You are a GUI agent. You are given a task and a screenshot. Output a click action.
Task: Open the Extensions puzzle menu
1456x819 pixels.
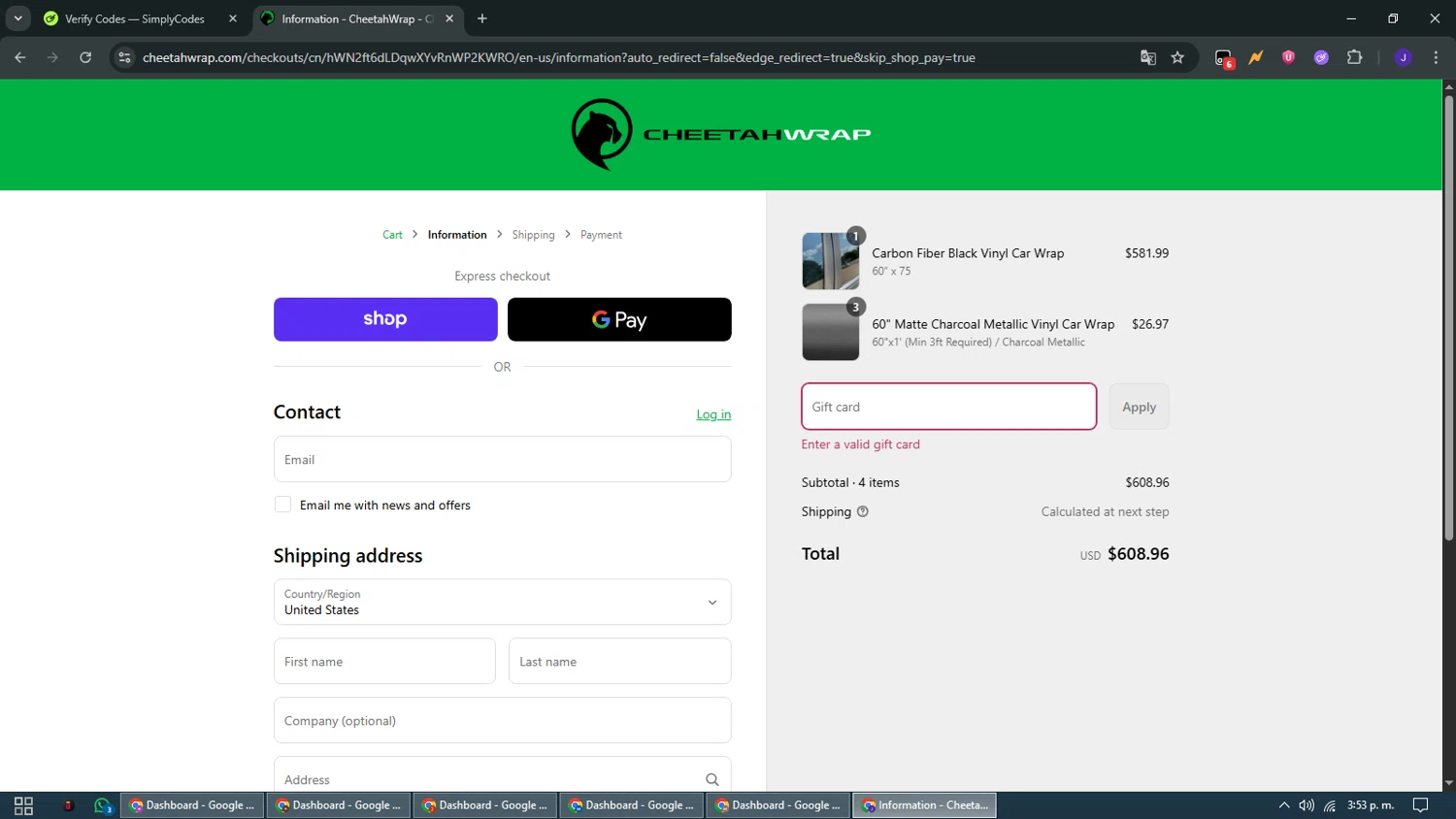(x=1354, y=57)
